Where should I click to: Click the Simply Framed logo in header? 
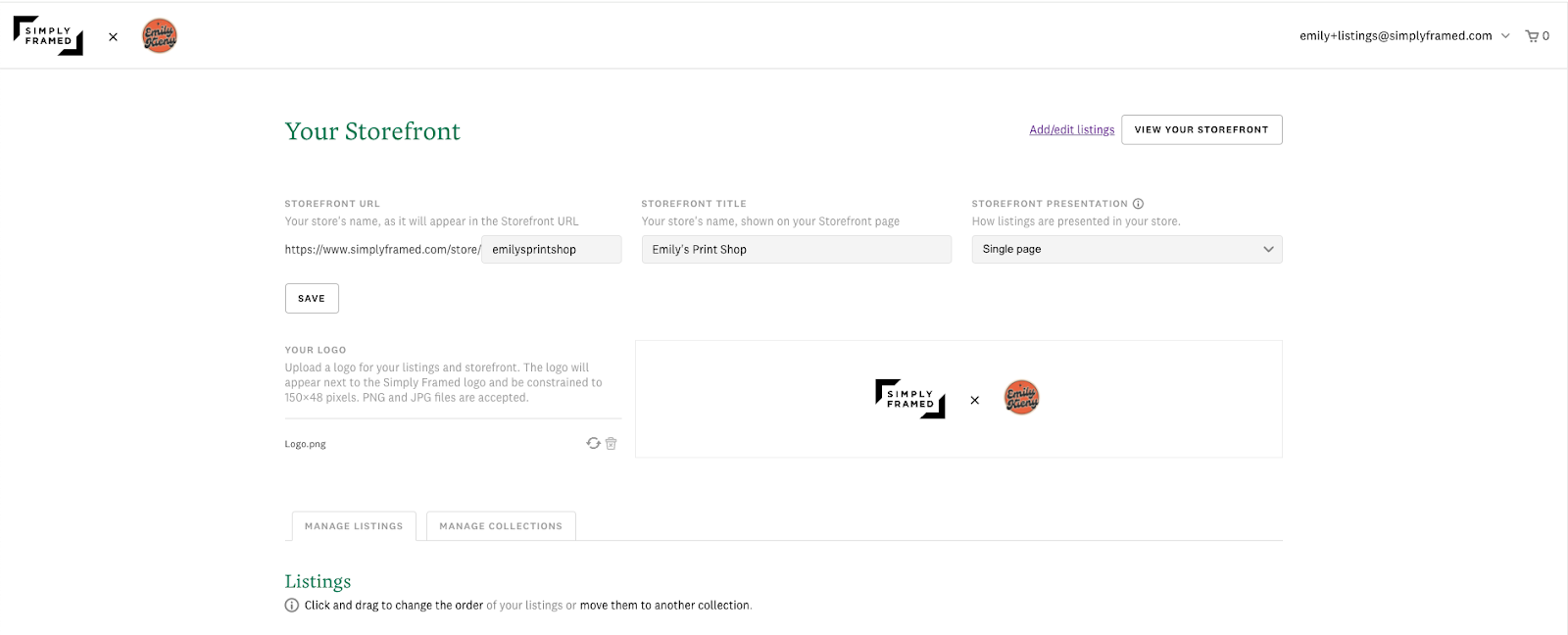click(x=48, y=36)
